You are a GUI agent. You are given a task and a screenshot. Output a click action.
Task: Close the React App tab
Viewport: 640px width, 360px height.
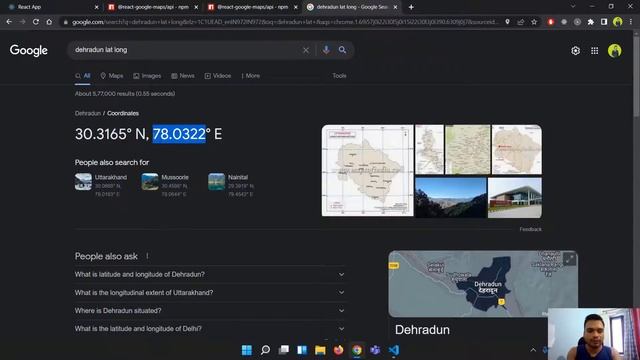pyautogui.click(x=97, y=7)
